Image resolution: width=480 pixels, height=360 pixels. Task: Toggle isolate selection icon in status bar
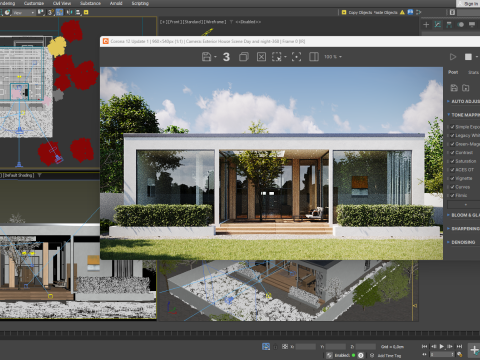pyautogui.click(x=266, y=347)
